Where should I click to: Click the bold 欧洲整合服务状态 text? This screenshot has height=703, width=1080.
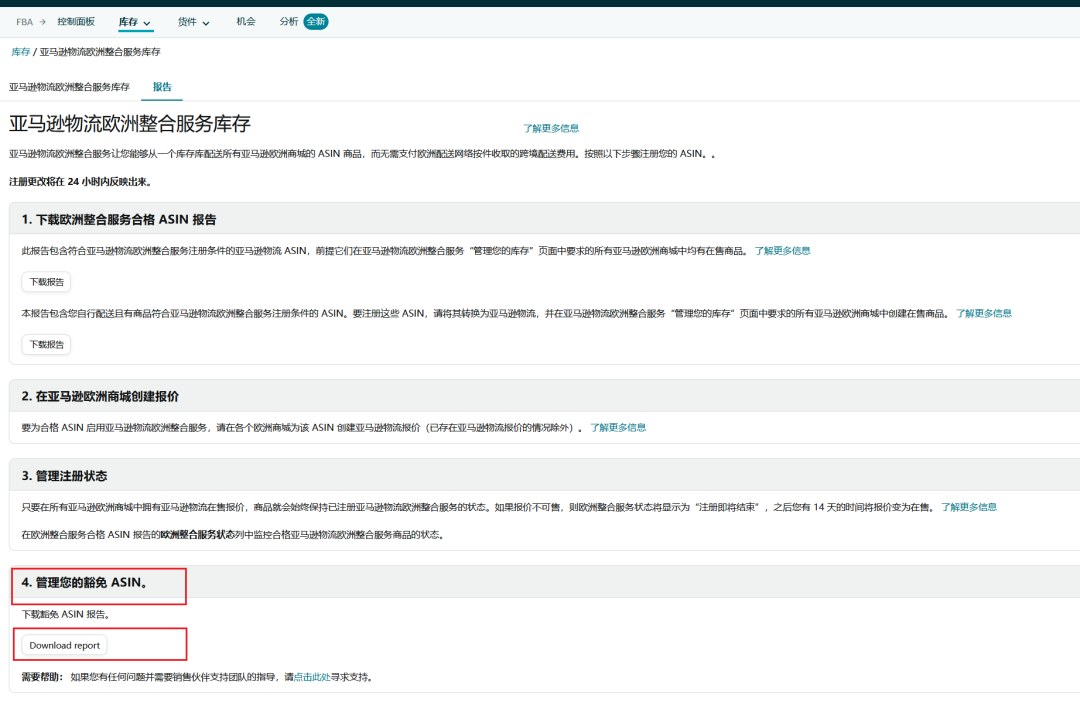(197, 534)
